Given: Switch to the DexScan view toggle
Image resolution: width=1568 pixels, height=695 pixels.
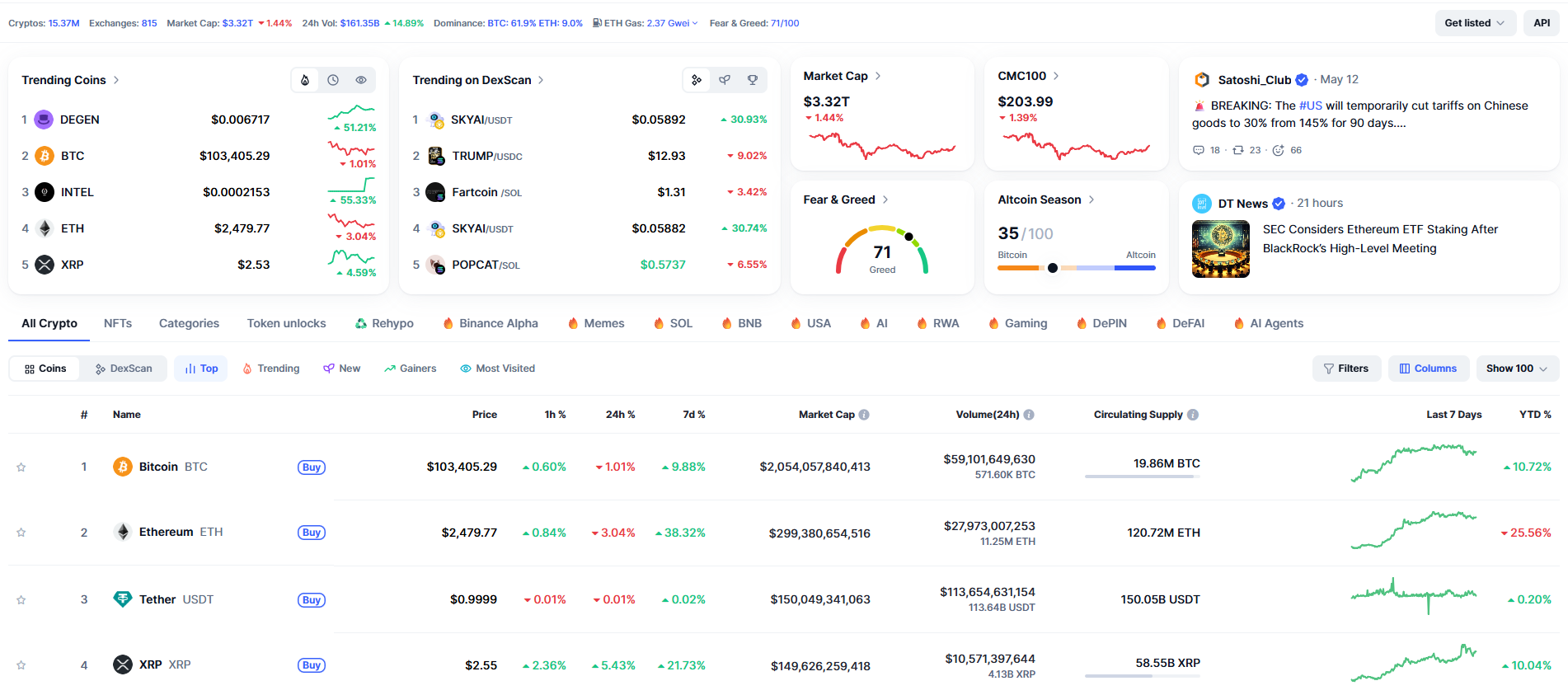Looking at the screenshot, I should (x=124, y=369).
